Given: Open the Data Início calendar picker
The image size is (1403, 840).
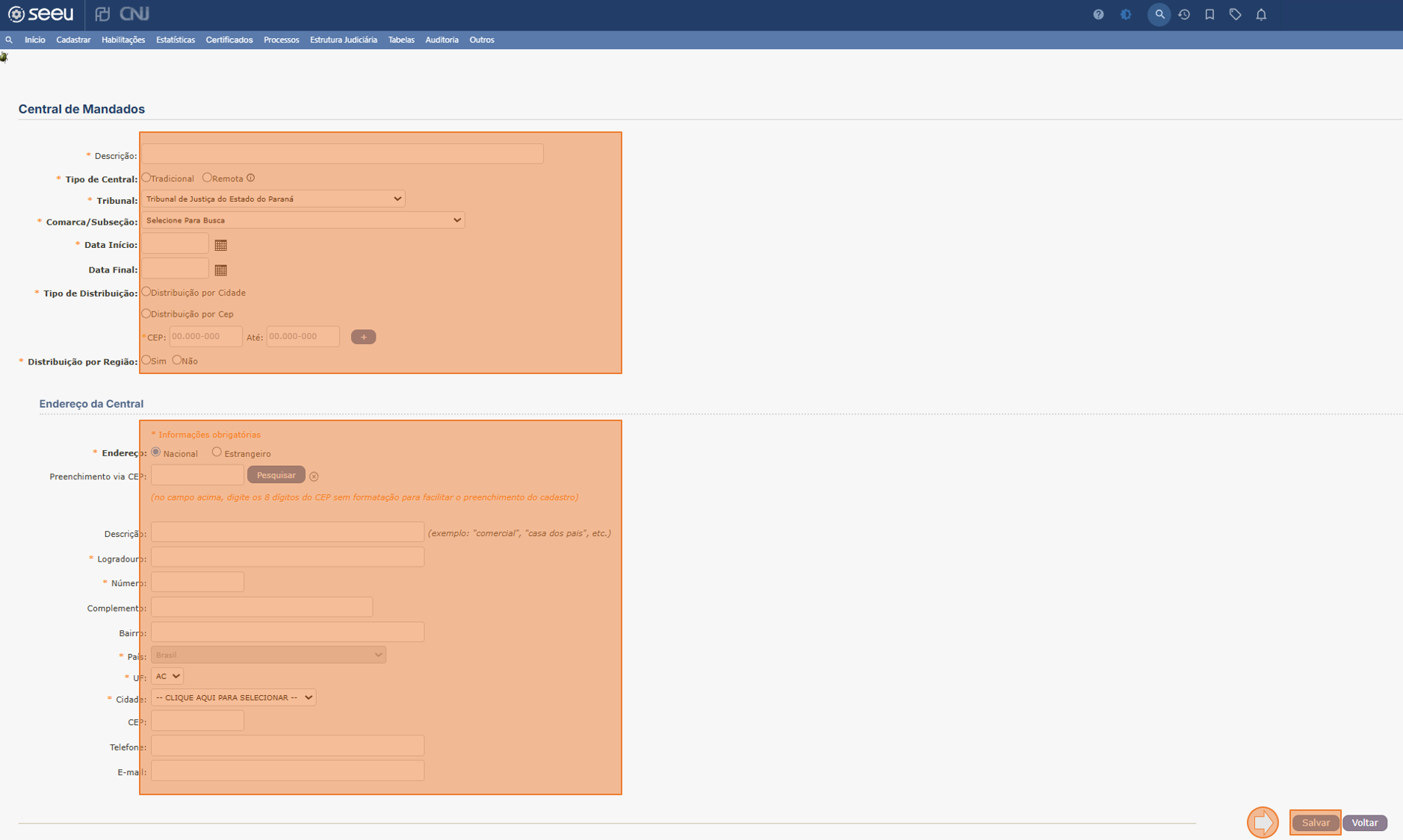Looking at the screenshot, I should click(x=220, y=245).
